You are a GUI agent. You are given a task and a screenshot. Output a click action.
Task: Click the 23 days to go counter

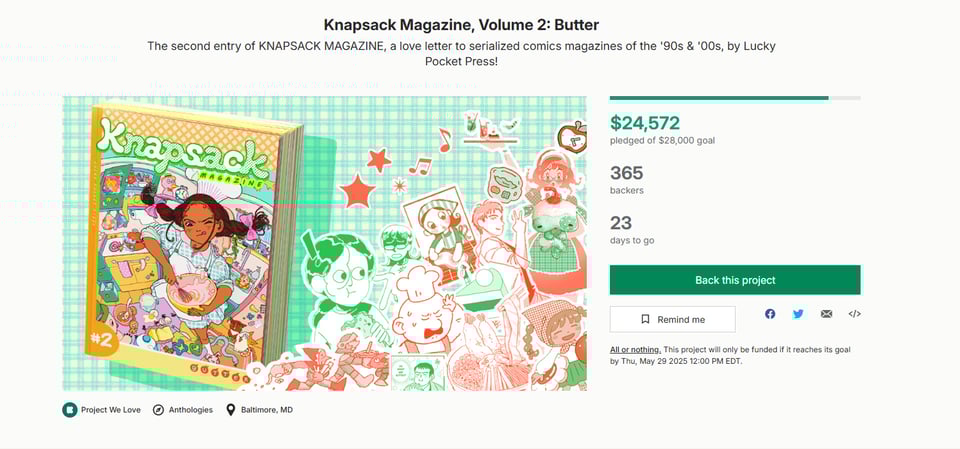[x=621, y=223]
